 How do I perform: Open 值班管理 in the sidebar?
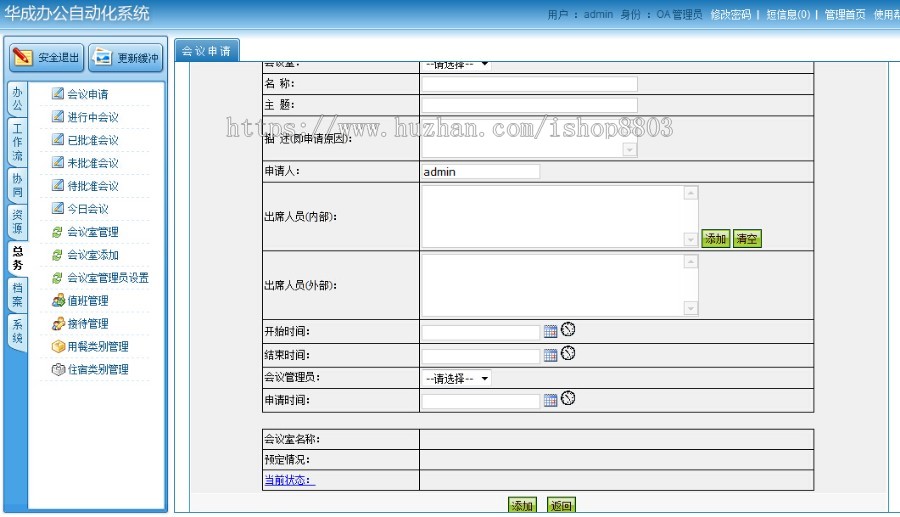(x=88, y=301)
